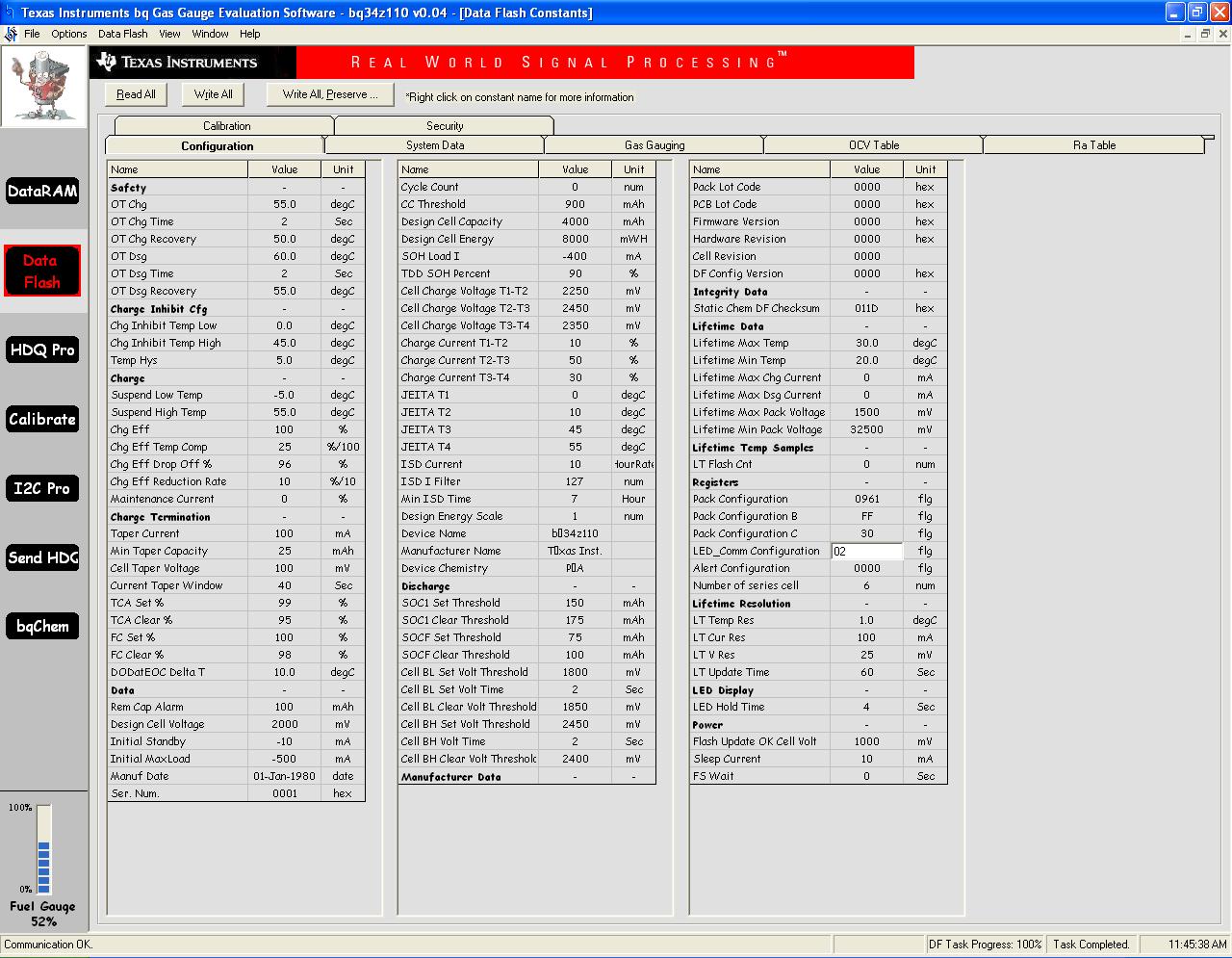Open the I2C Pro sidebar panel
The height and width of the screenshot is (958, 1232).
pyautogui.click(x=42, y=488)
